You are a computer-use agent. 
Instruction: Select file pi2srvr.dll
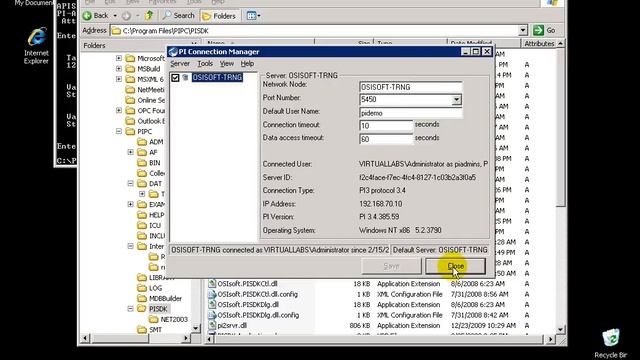pyautogui.click(x=232, y=326)
